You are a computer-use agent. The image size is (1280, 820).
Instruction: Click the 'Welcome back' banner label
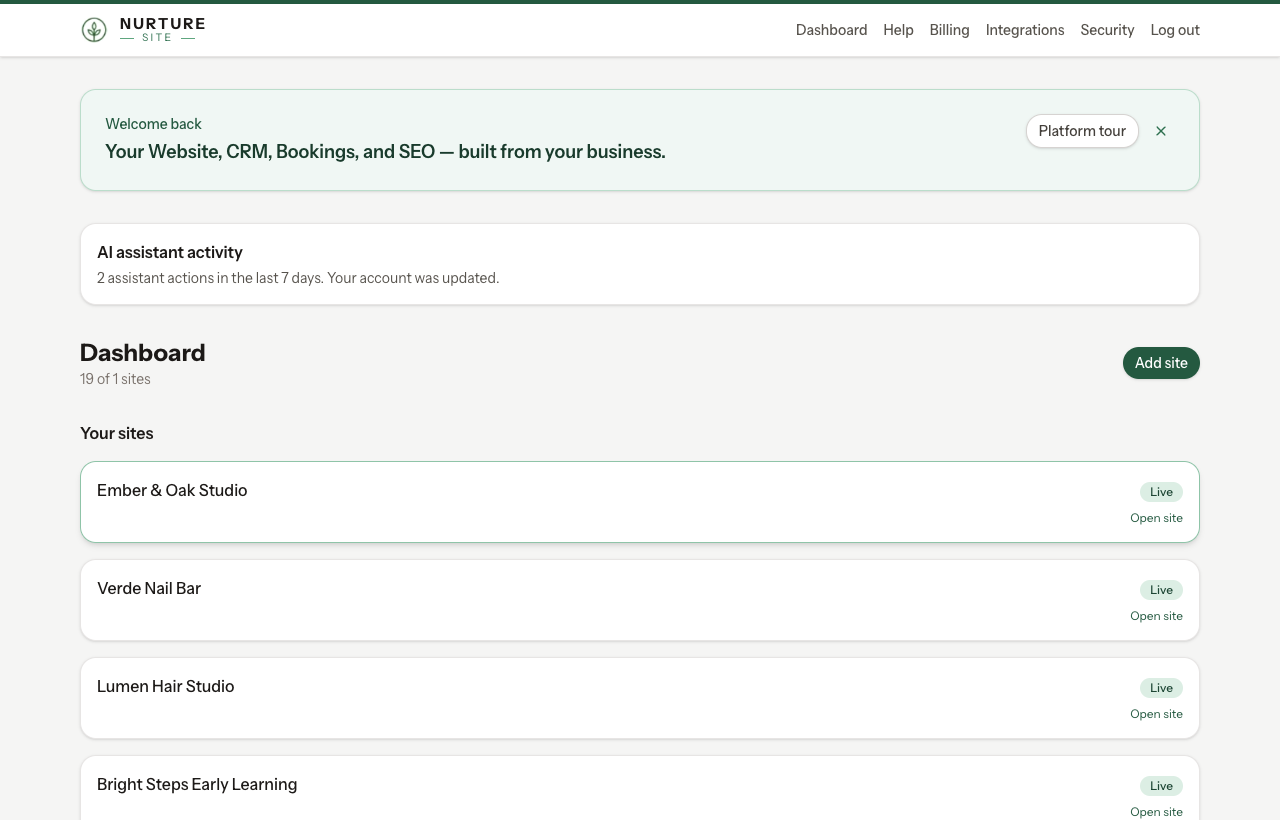(x=153, y=124)
